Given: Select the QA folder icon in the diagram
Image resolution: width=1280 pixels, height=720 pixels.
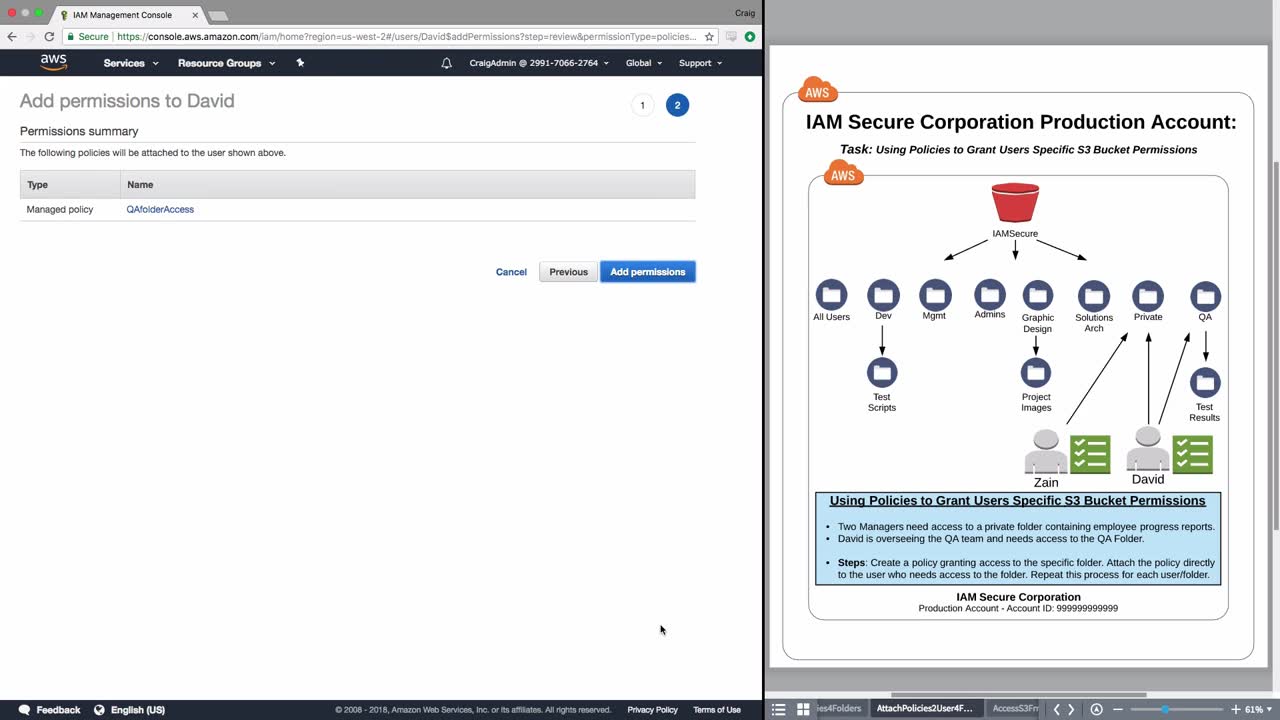Looking at the screenshot, I should coord(1205,296).
